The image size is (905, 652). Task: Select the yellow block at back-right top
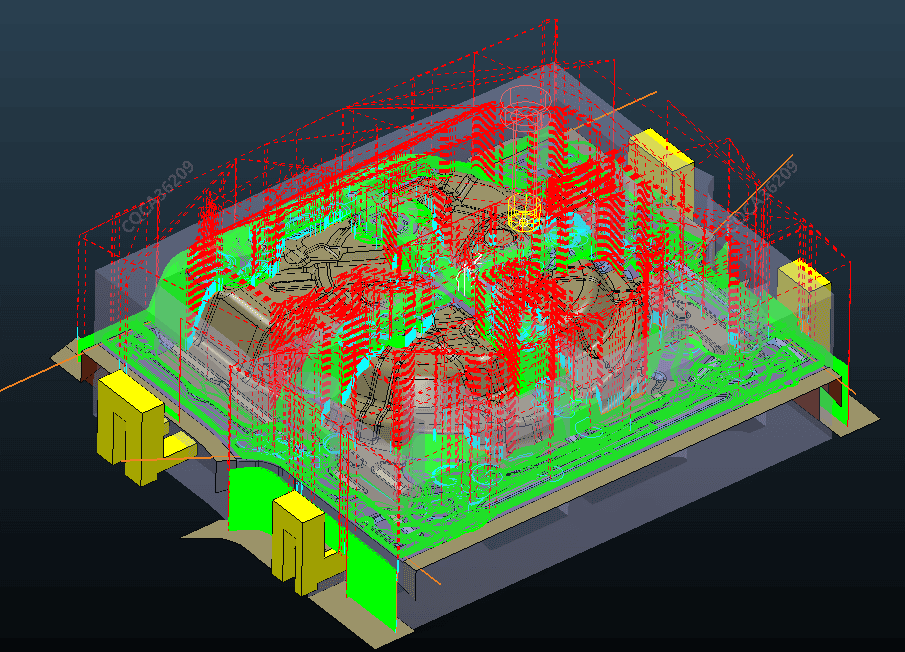[660, 158]
